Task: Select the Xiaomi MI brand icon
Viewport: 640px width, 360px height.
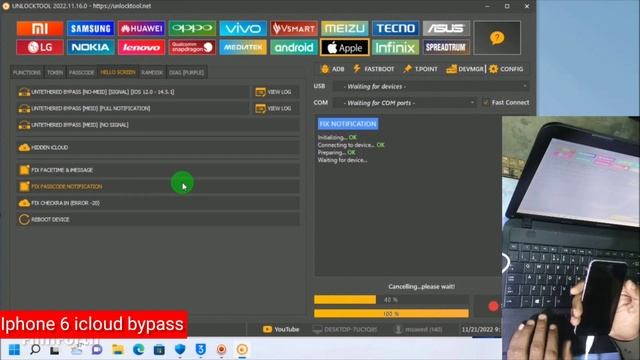Action: 40,28
